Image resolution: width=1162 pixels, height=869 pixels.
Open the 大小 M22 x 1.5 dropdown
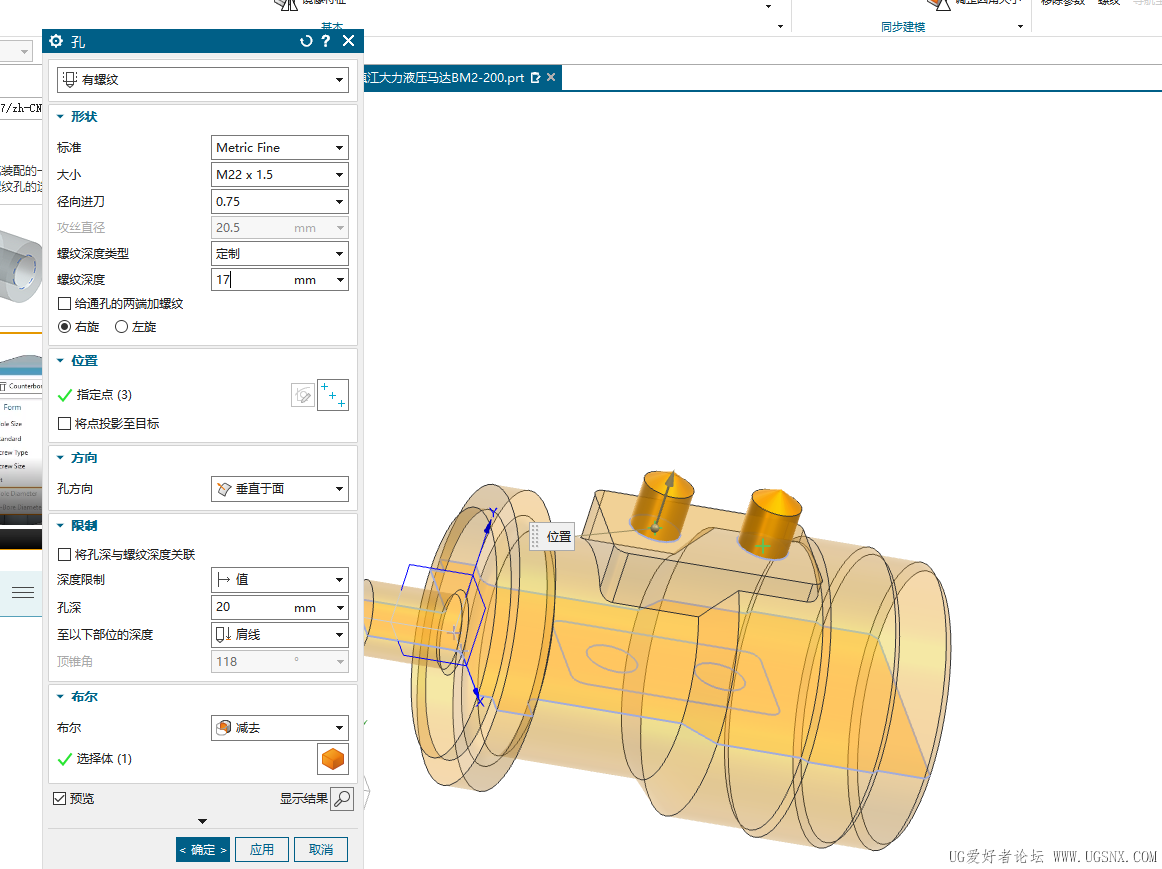pyautogui.click(x=279, y=175)
